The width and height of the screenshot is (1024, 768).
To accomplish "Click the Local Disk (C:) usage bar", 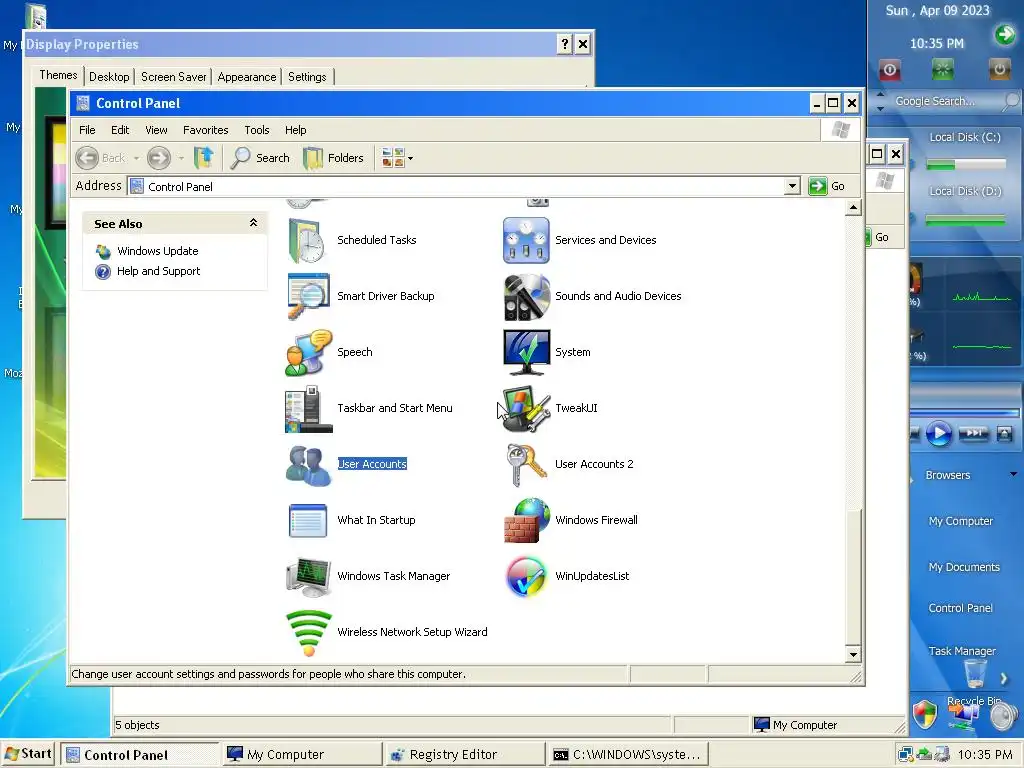I will pyautogui.click(x=965, y=165).
